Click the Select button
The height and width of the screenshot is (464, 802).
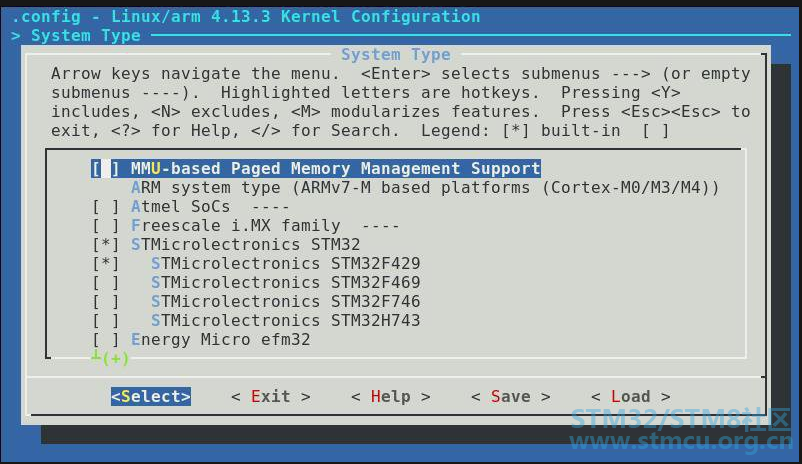coord(151,396)
